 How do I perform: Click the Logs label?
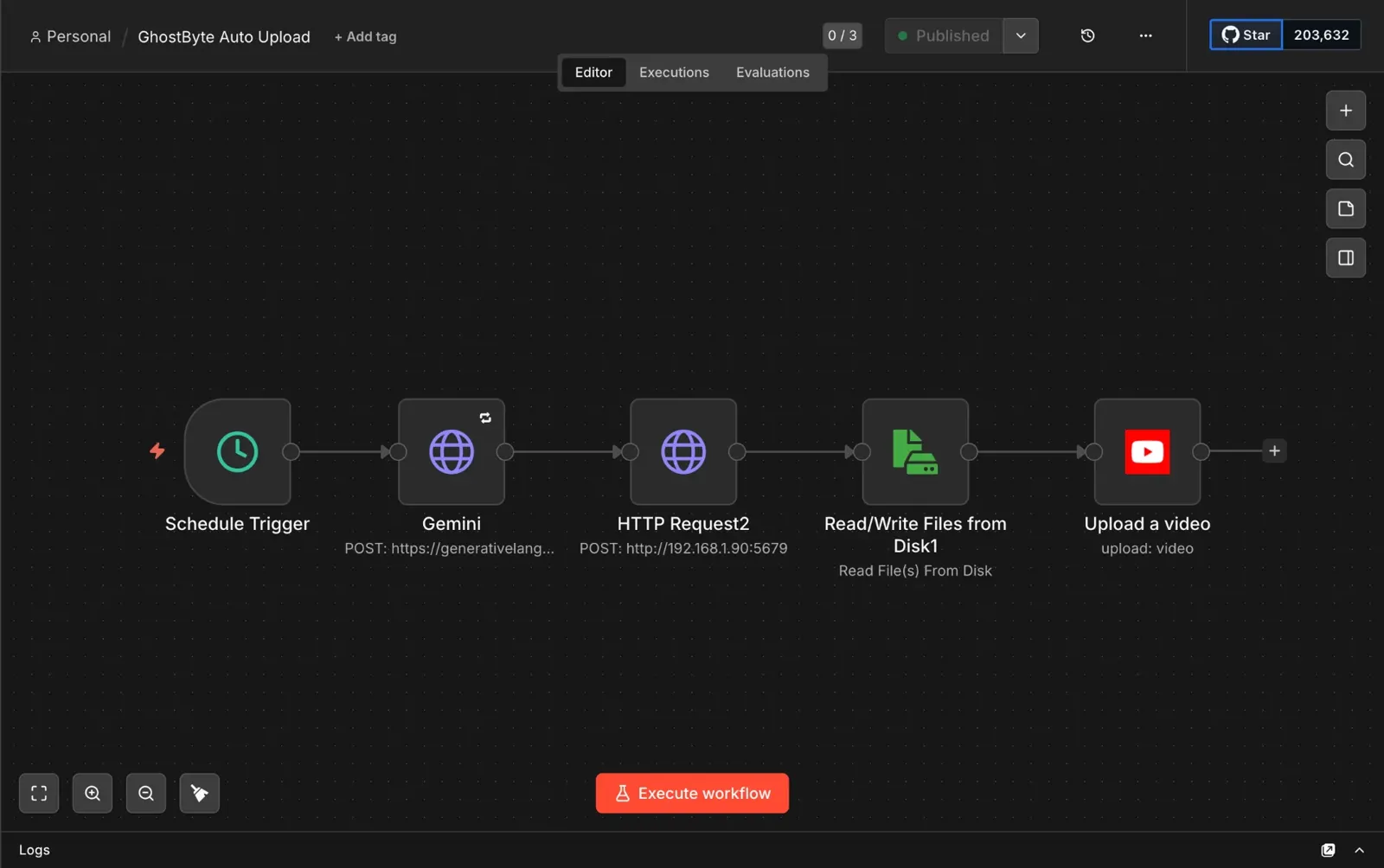click(35, 850)
